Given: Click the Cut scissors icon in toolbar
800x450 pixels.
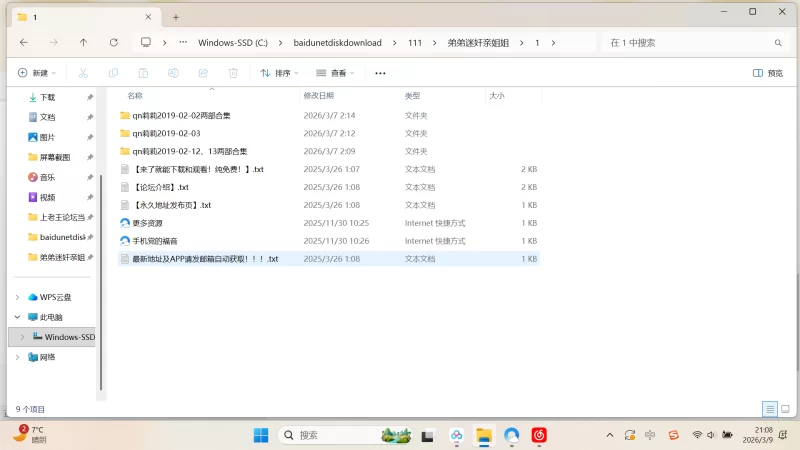Looking at the screenshot, I should pos(83,73).
